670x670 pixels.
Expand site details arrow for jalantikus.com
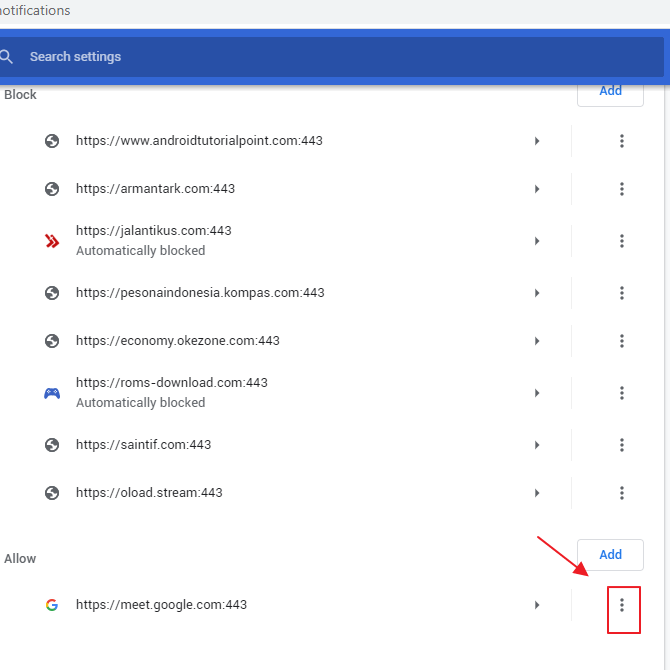coord(537,241)
